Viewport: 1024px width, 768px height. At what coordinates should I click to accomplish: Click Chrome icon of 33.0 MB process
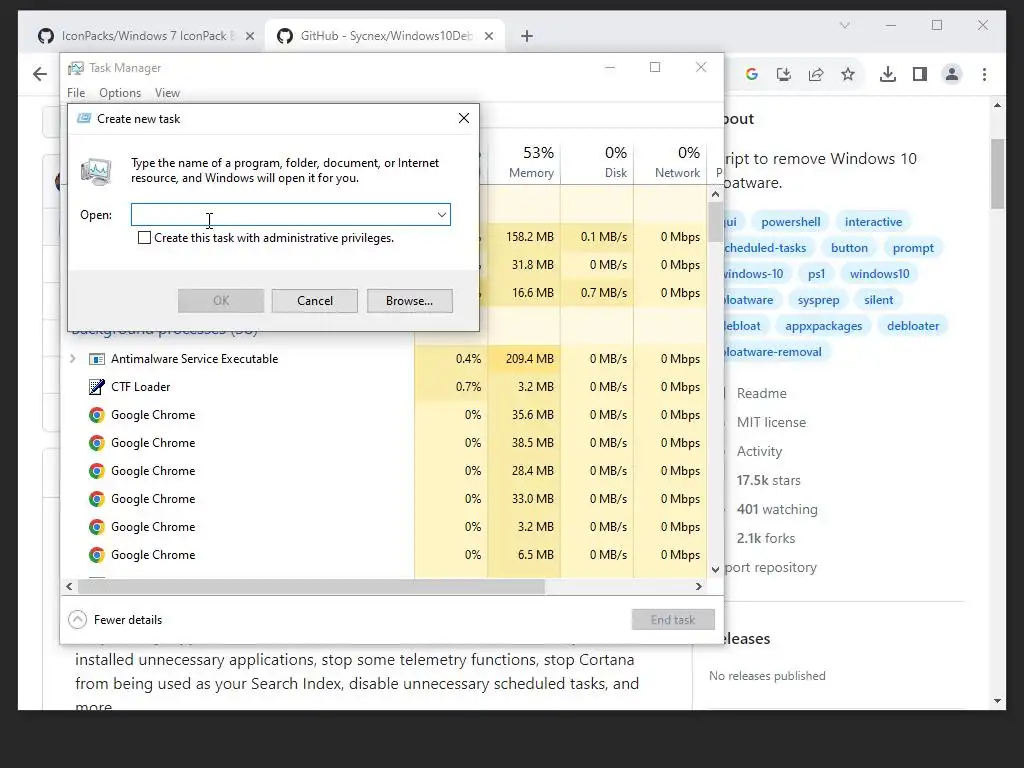97,499
